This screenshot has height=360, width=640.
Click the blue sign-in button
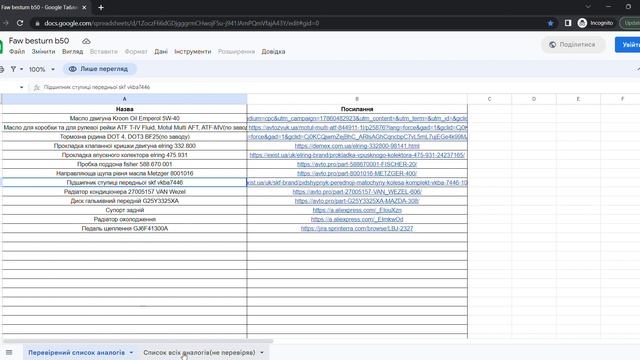(629, 44)
